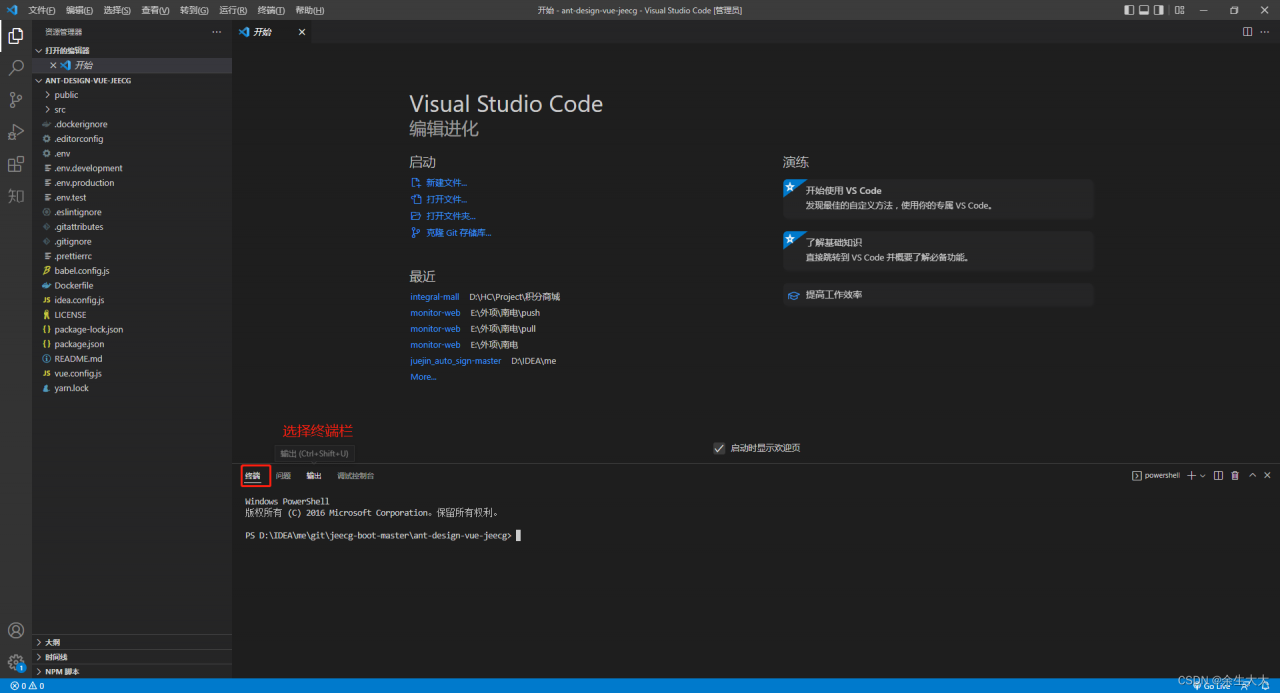Open package.json in the explorer

pyautogui.click(x=79, y=344)
